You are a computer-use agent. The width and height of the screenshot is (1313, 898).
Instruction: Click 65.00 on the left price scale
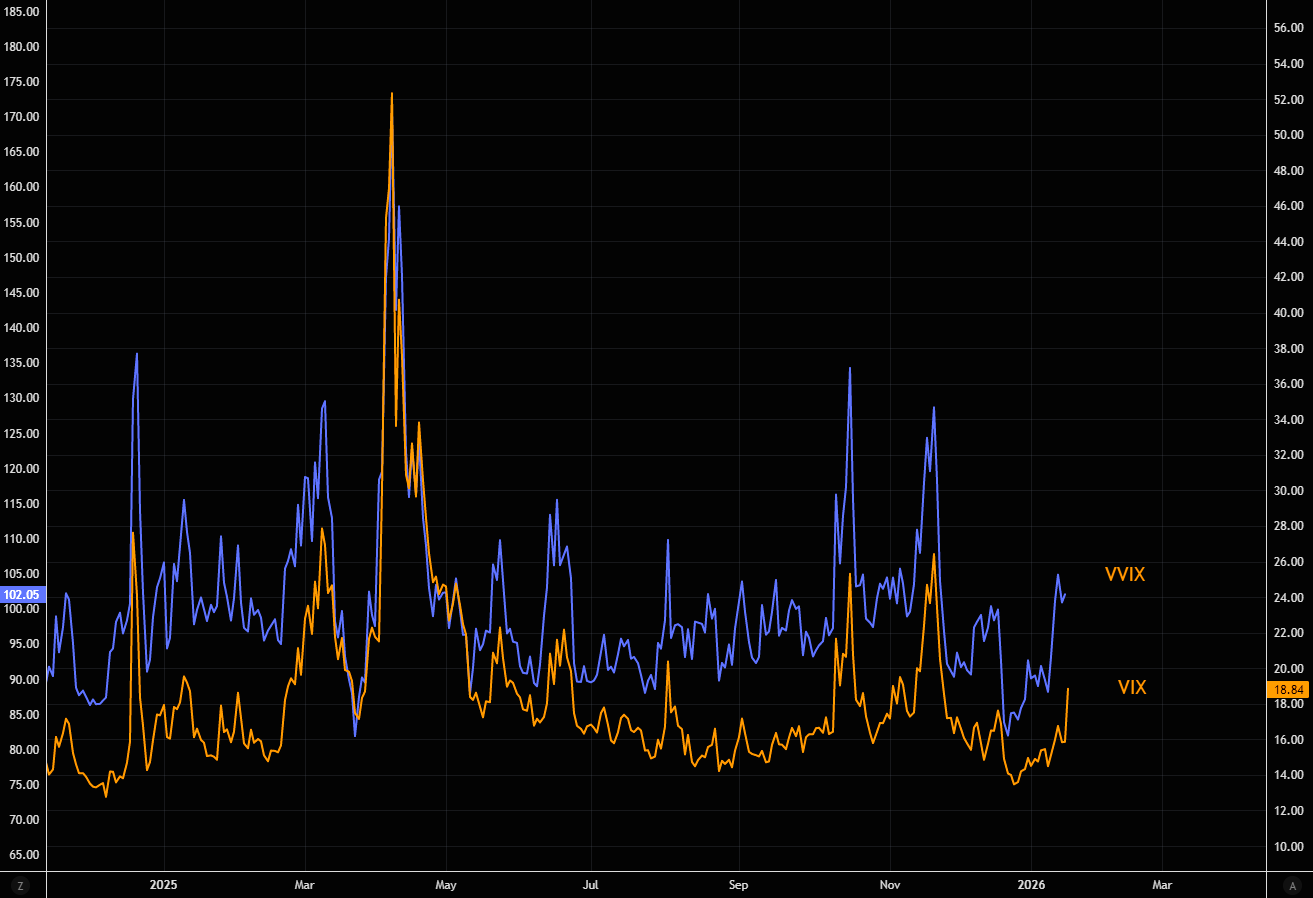(x=21, y=855)
